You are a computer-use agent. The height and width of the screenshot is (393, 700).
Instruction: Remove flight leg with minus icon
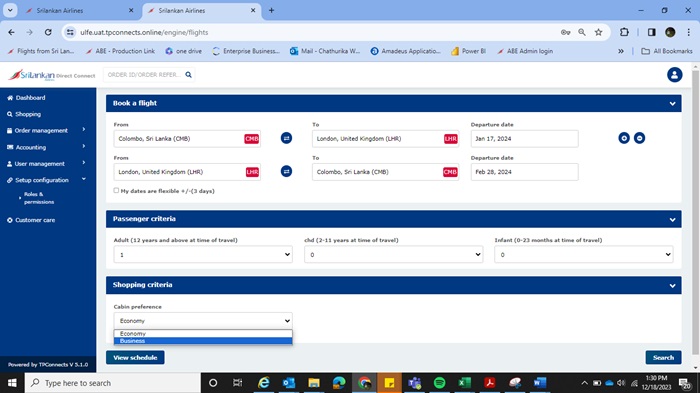[x=639, y=138]
